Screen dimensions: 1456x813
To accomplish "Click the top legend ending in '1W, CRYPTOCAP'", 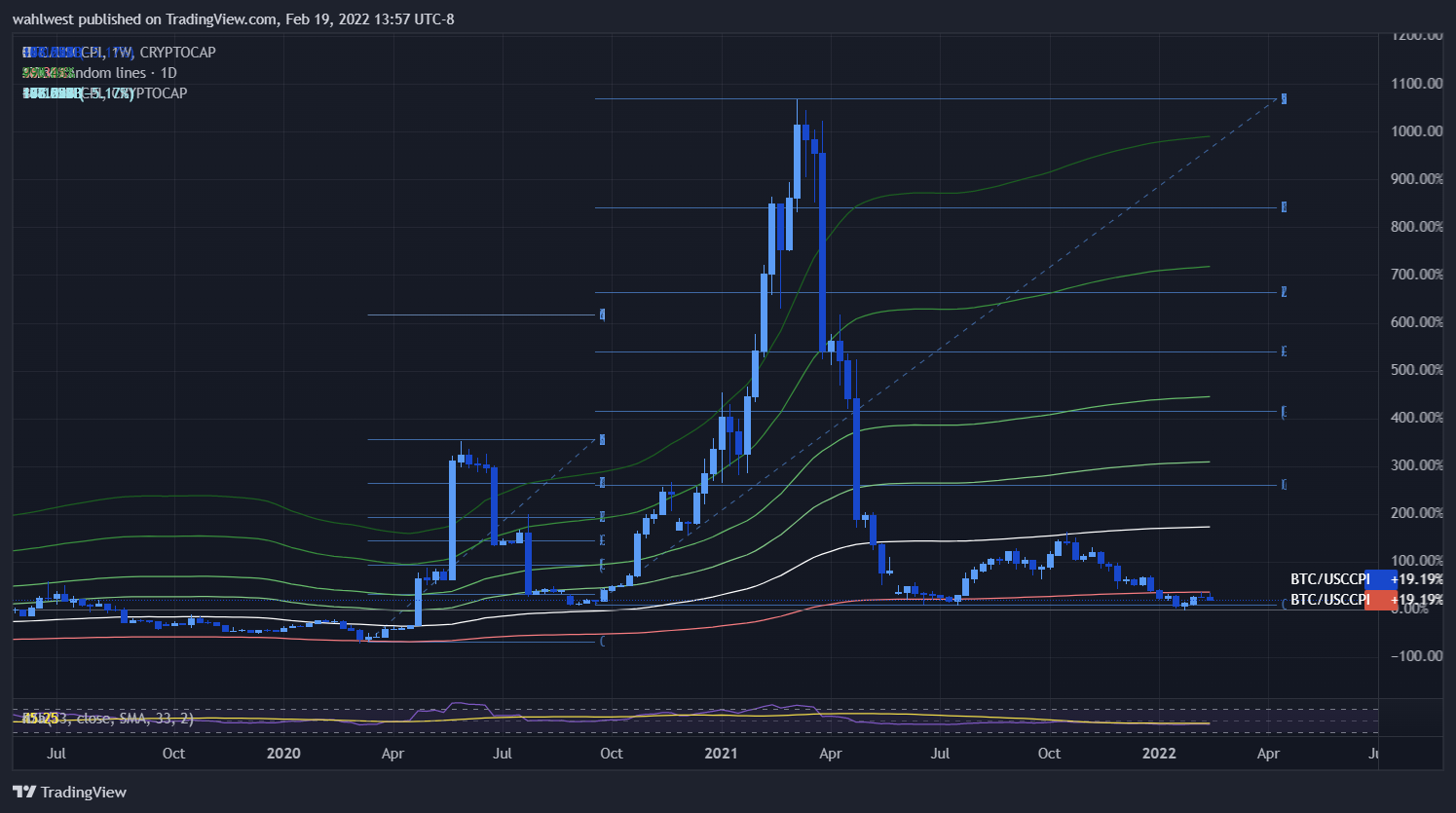I will tap(119, 53).
